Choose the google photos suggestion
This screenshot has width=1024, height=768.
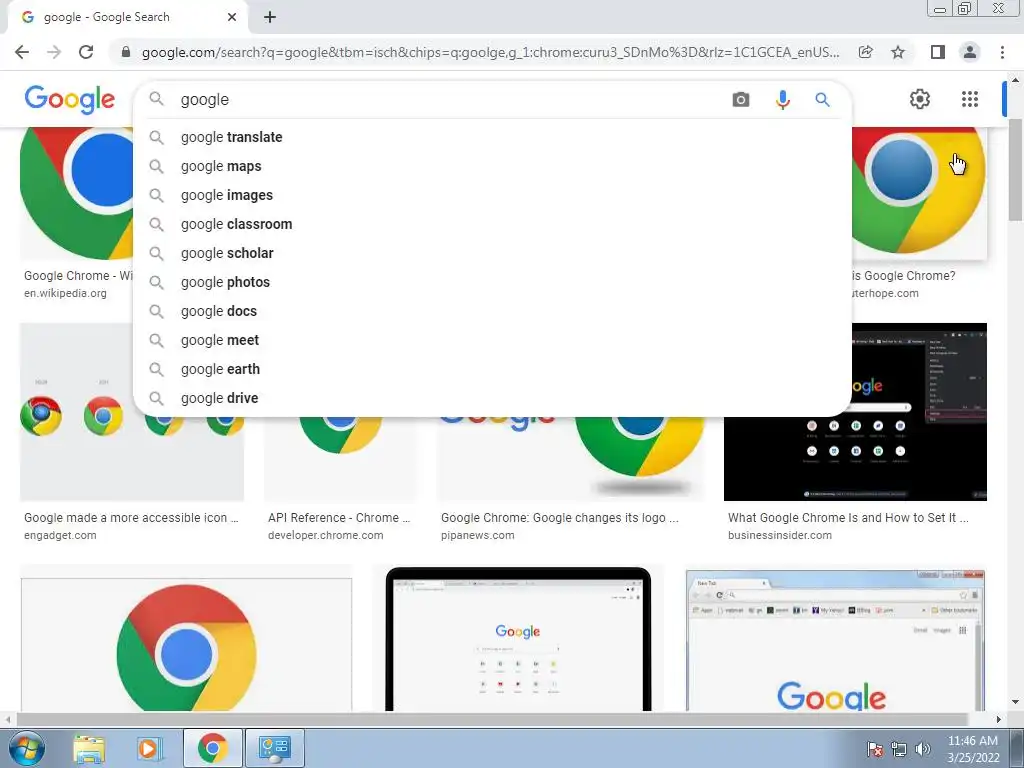[x=492, y=282]
